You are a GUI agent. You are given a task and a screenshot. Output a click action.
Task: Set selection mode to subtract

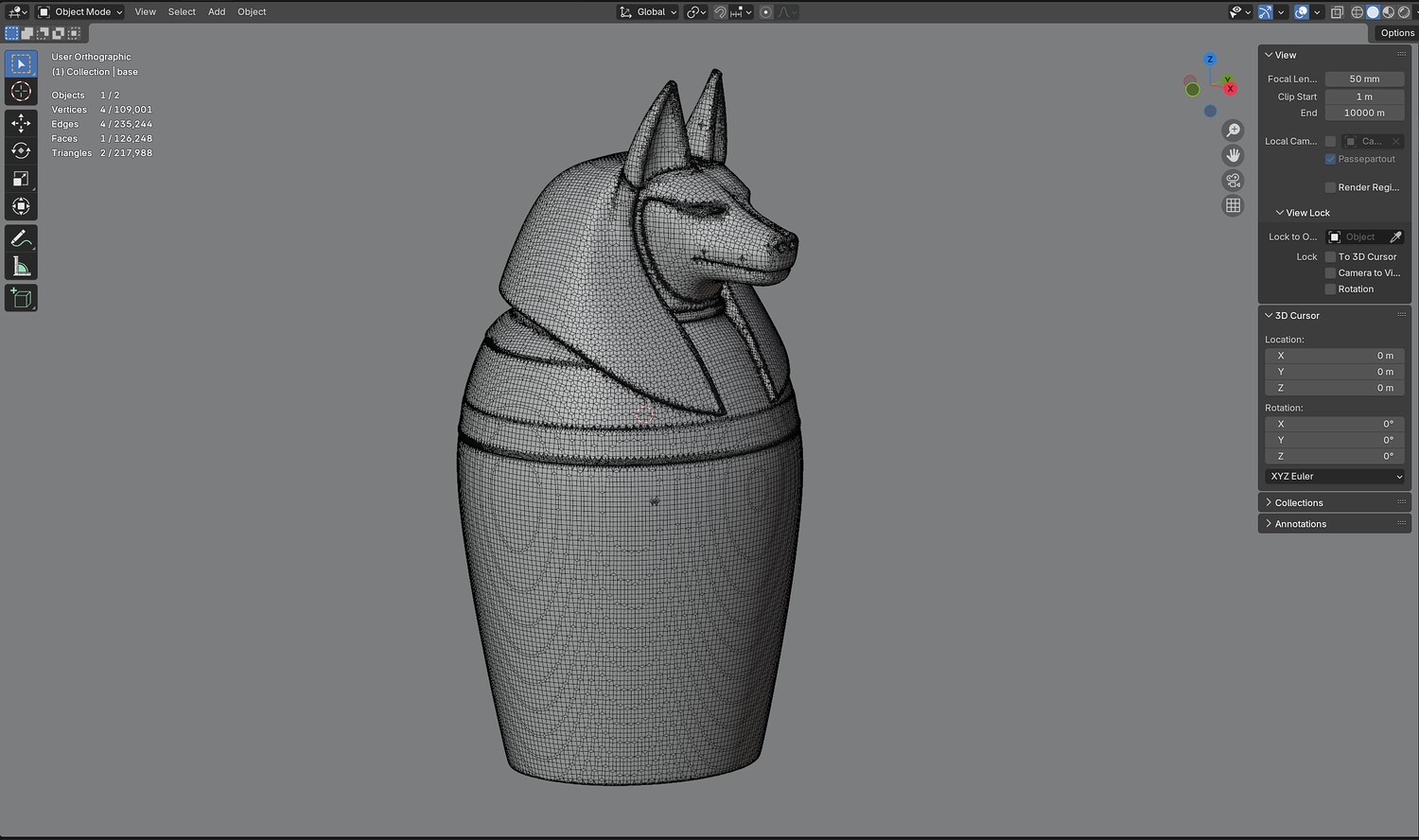pos(43,33)
